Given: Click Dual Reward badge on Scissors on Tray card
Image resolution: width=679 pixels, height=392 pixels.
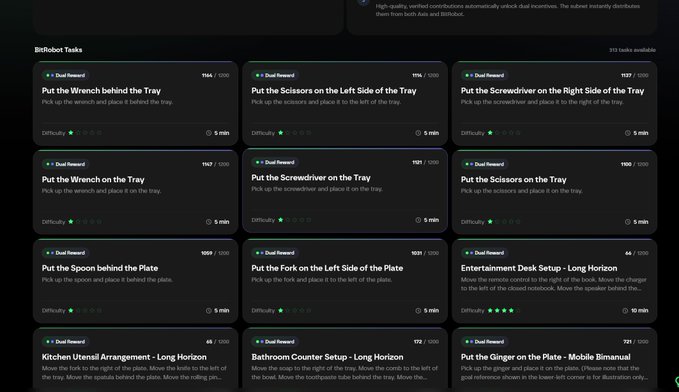Looking at the screenshot, I should coord(485,164).
